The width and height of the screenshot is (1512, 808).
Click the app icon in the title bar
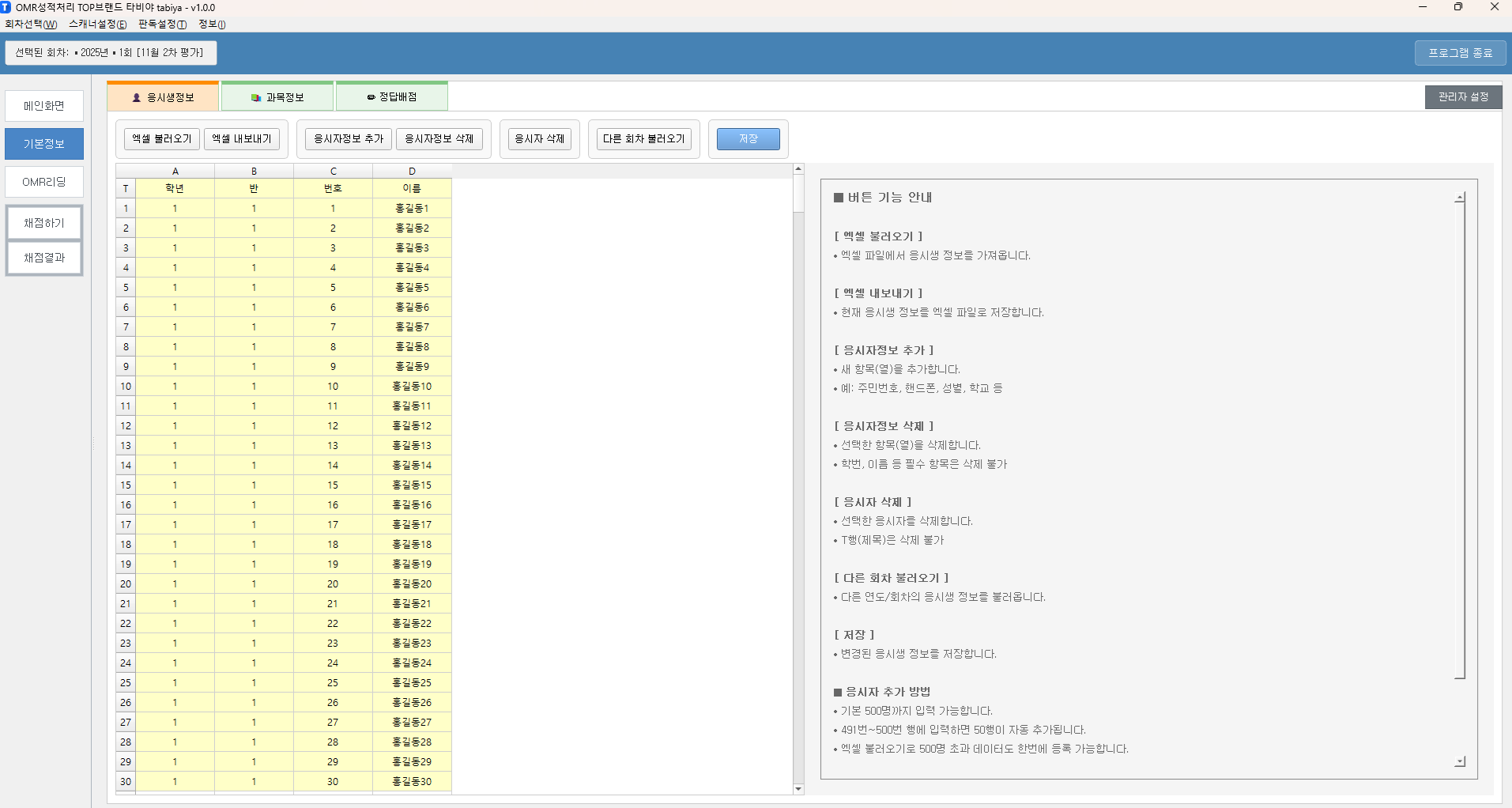click(6, 7)
